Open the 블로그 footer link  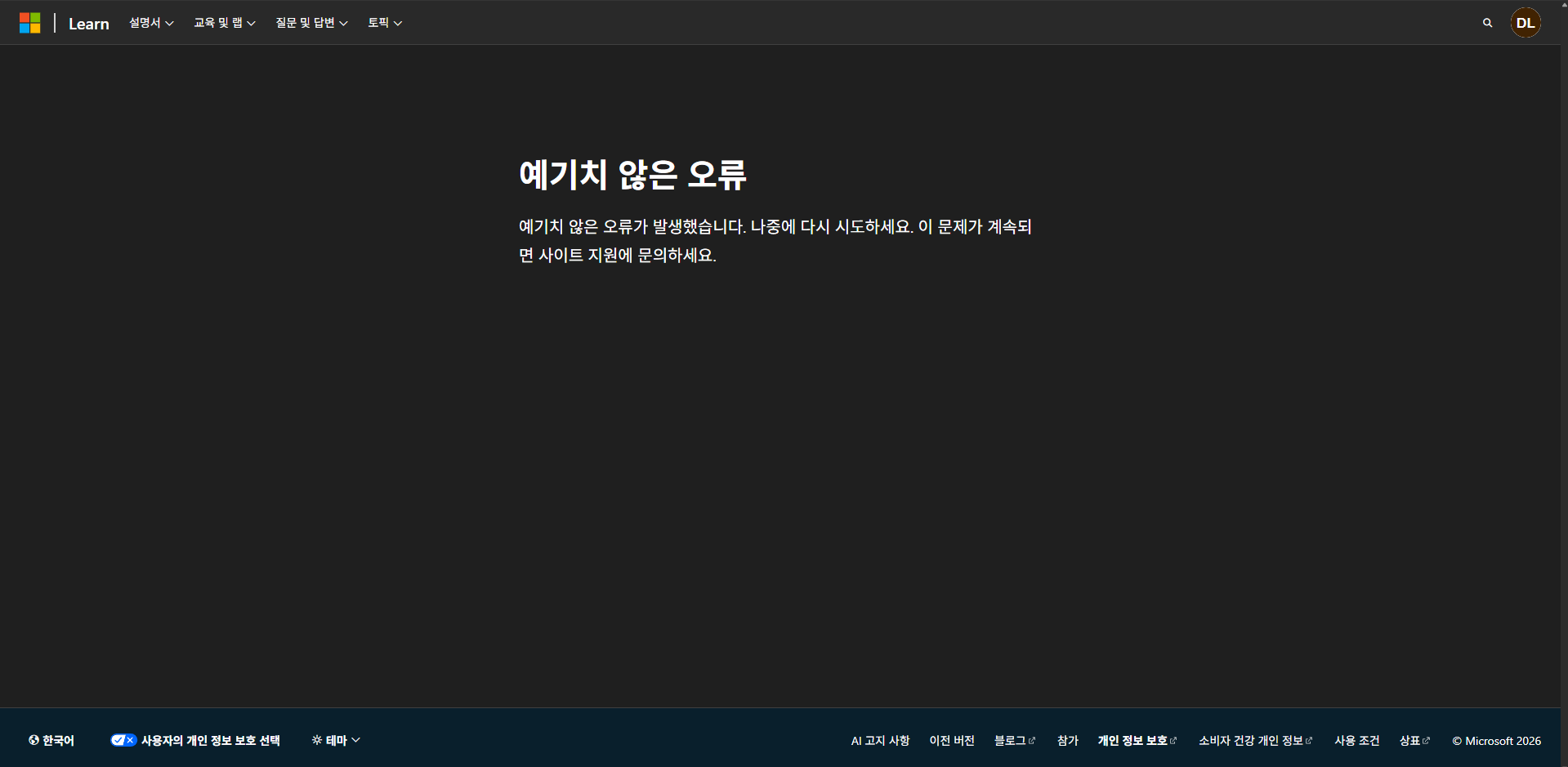click(1015, 741)
